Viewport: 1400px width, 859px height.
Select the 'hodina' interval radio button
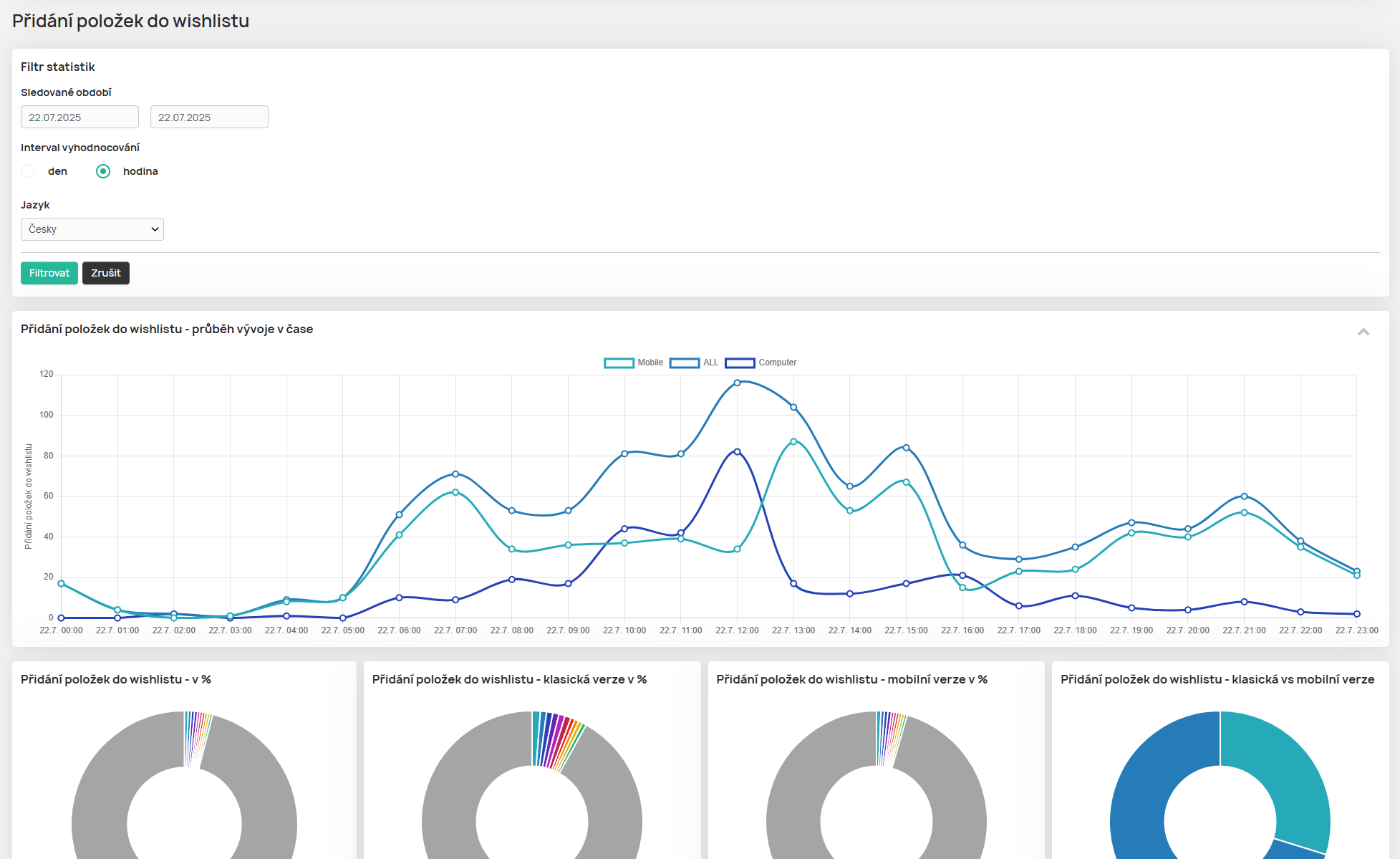[103, 171]
